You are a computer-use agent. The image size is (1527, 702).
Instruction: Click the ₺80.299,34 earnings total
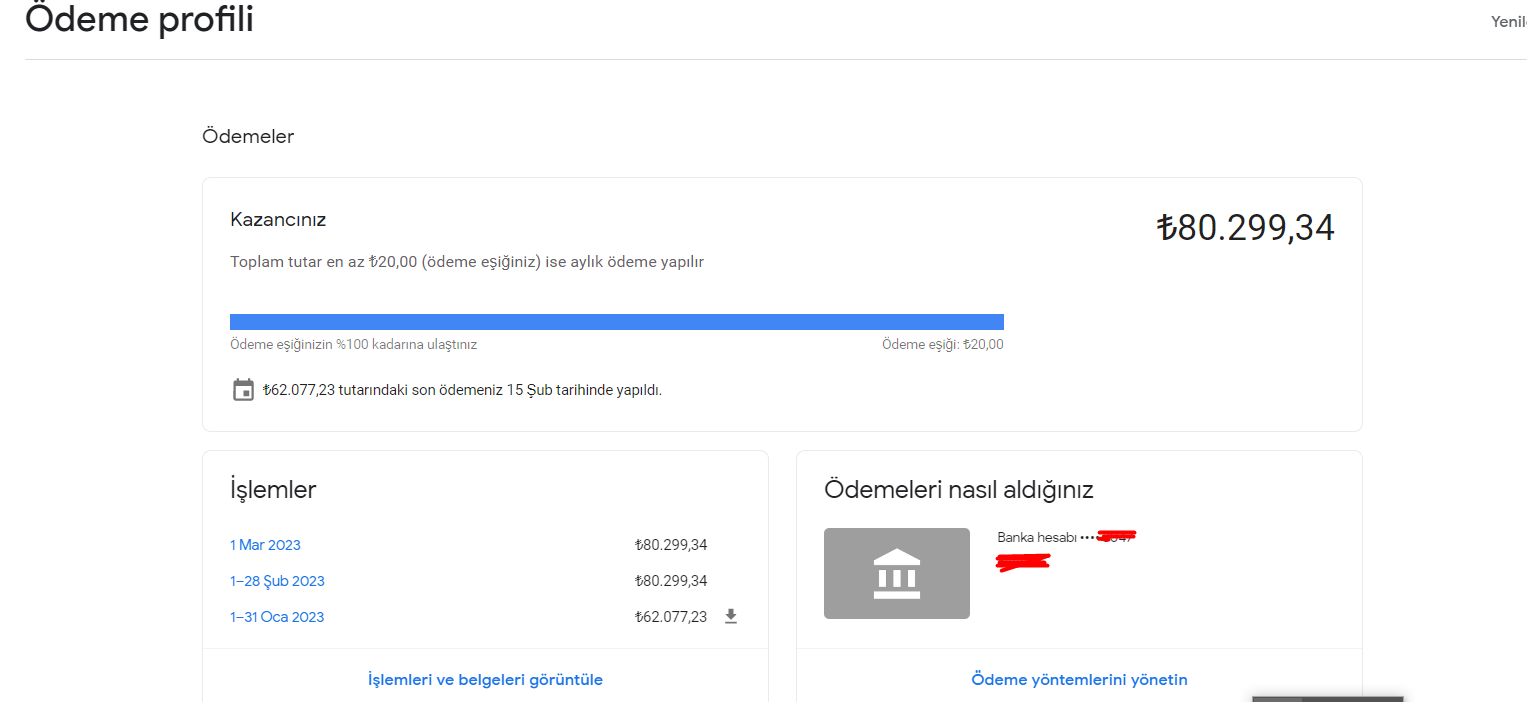[x=1245, y=228]
